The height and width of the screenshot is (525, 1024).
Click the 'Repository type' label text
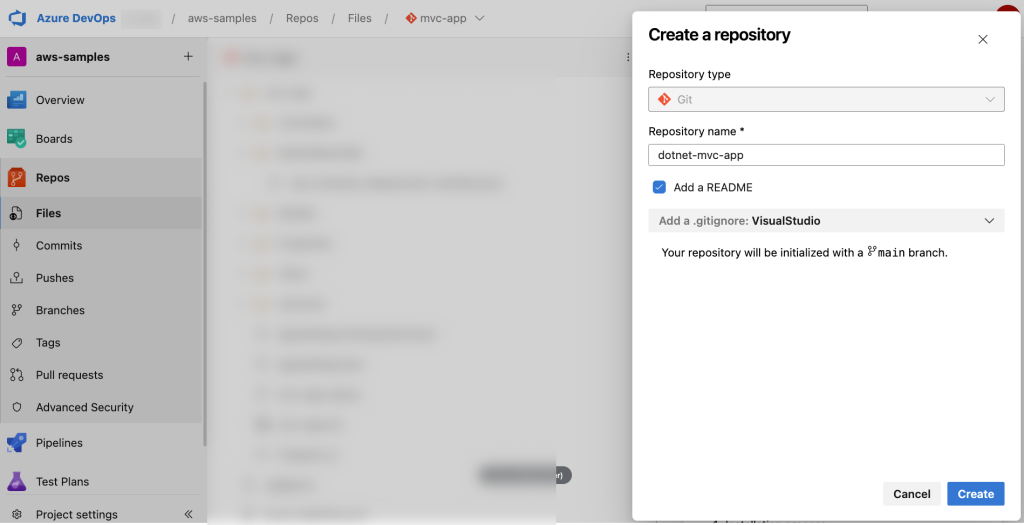pos(690,74)
